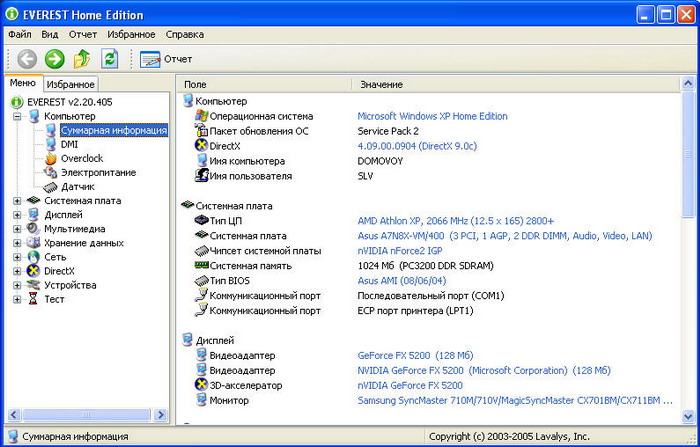
Task: Expand the Хранение данных tree node
Action: [17, 243]
